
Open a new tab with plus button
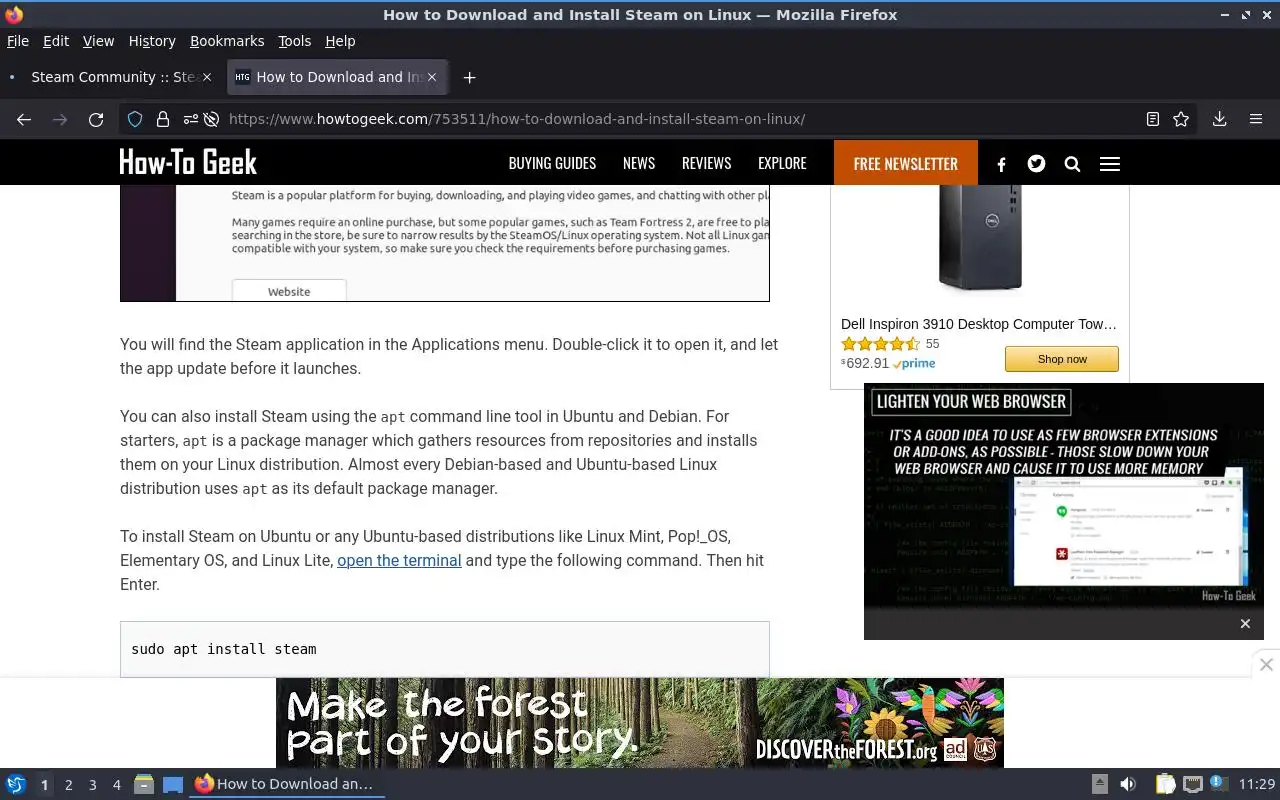point(469,77)
